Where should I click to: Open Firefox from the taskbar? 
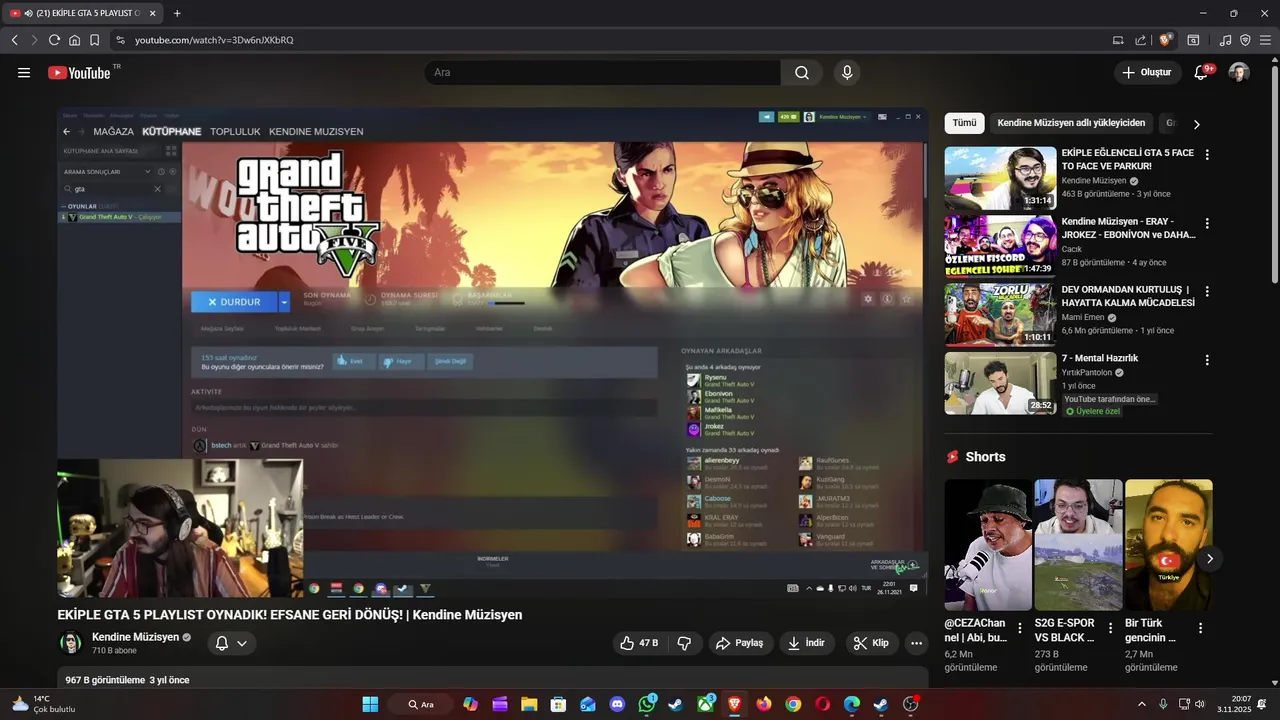[x=764, y=704]
